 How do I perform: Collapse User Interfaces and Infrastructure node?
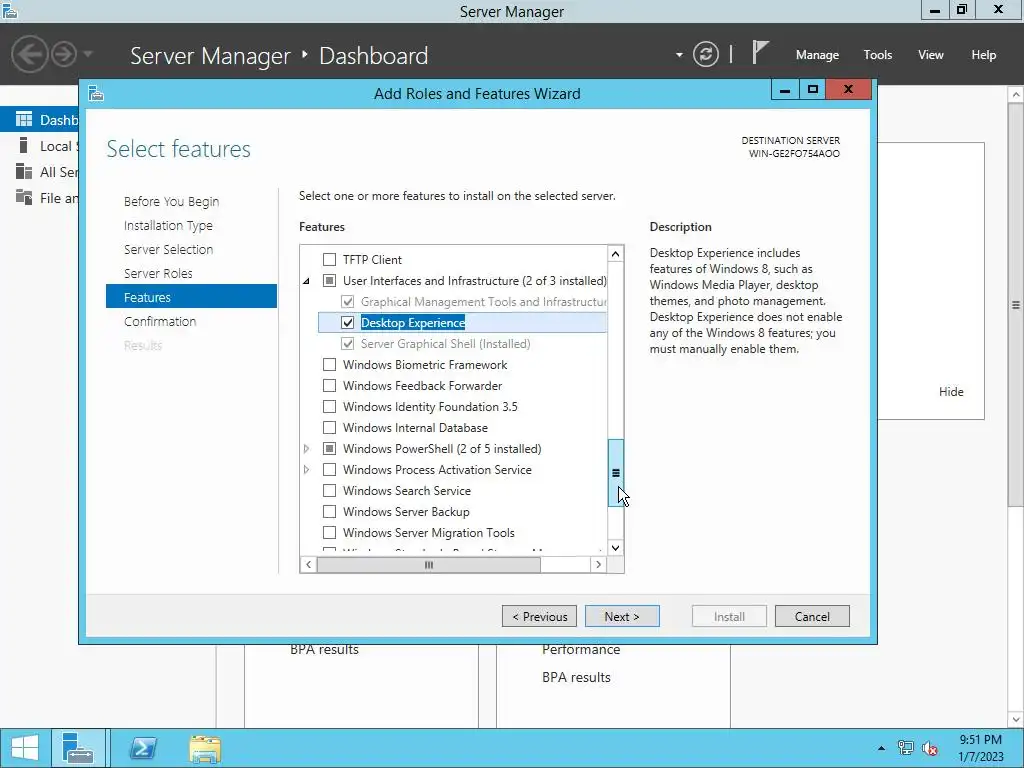[x=306, y=281]
